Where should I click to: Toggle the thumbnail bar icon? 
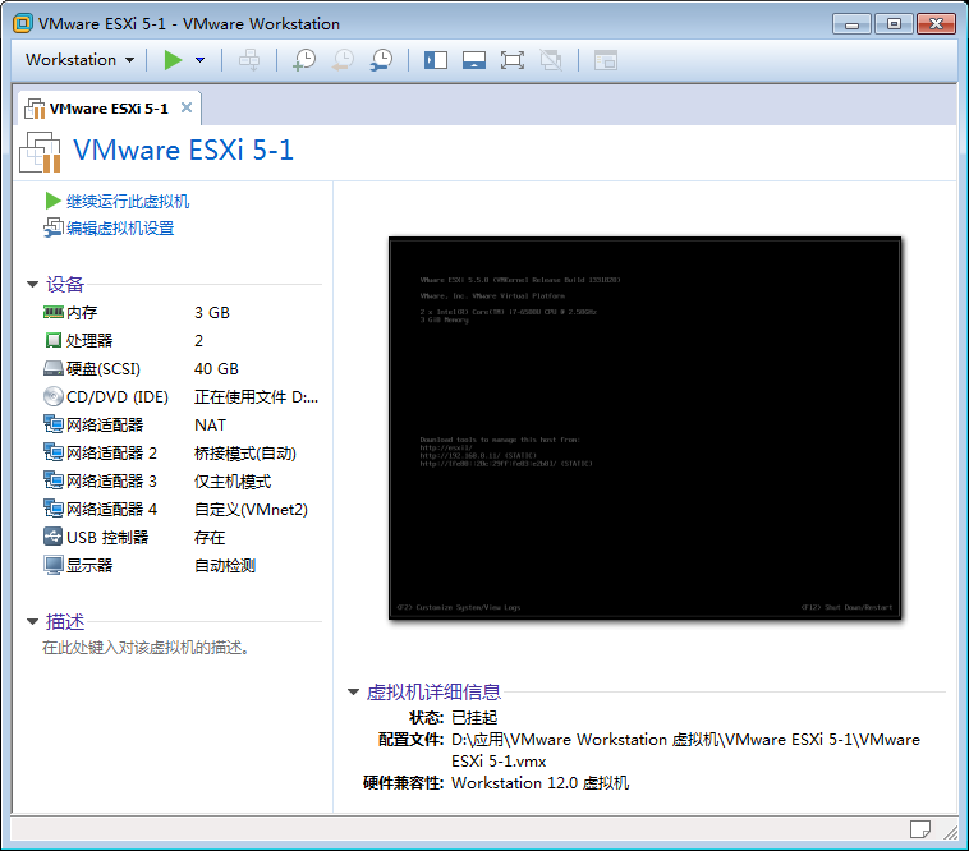(474, 60)
